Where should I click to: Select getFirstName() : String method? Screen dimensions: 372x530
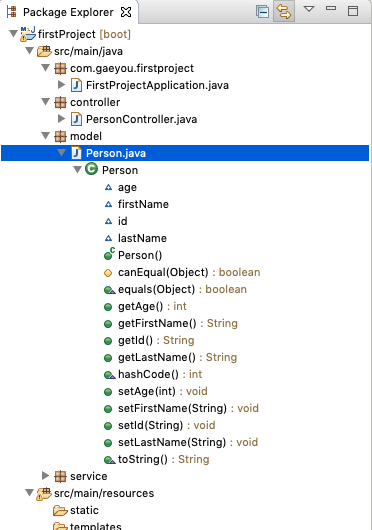coord(178,323)
